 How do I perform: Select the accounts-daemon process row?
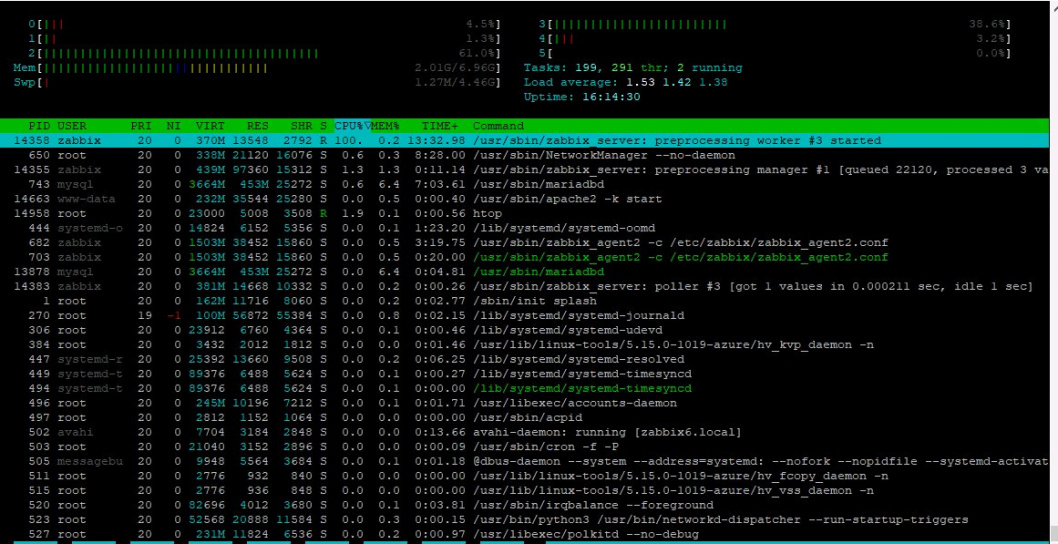tap(525, 404)
